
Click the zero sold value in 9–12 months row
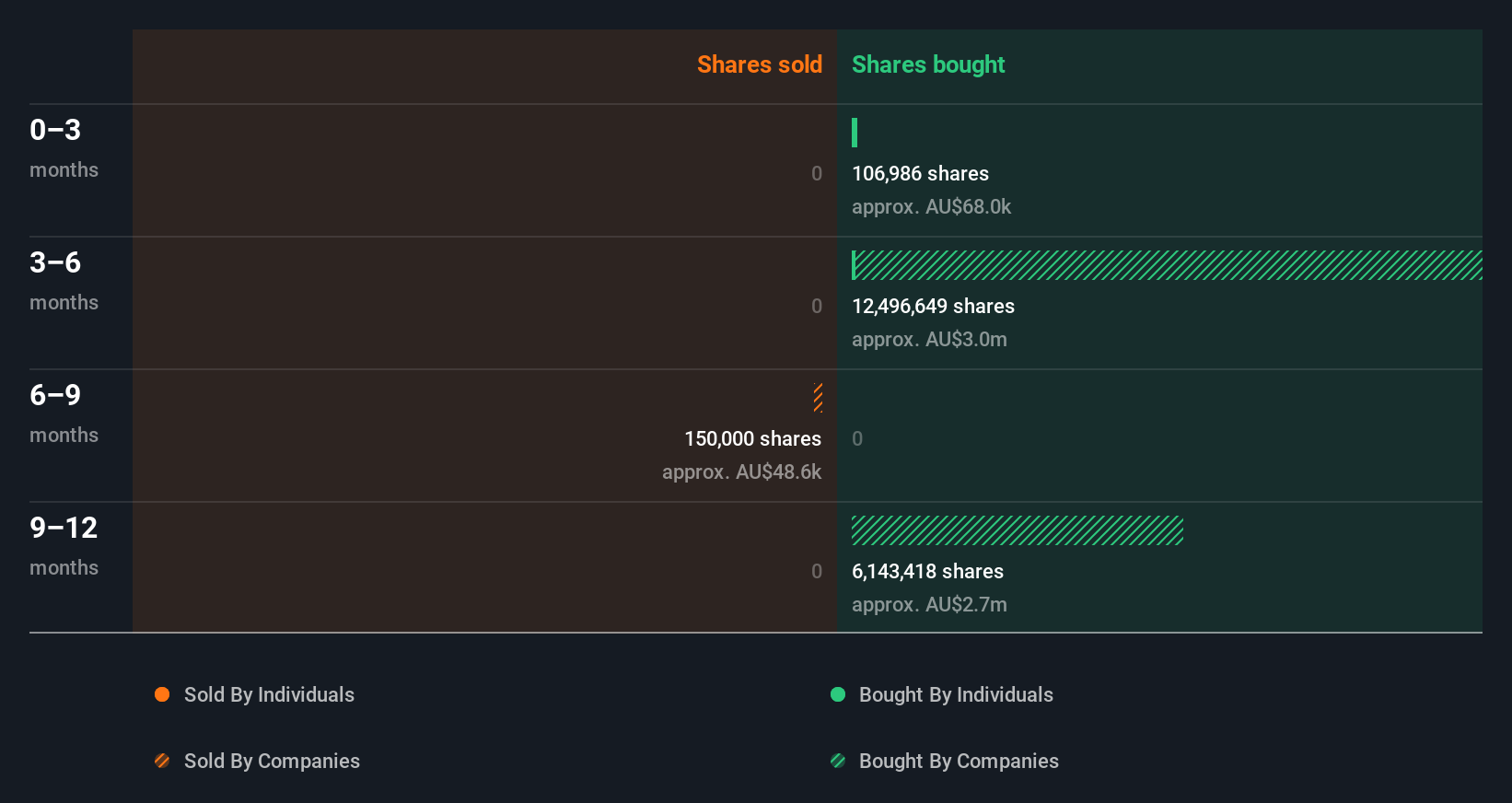817,571
